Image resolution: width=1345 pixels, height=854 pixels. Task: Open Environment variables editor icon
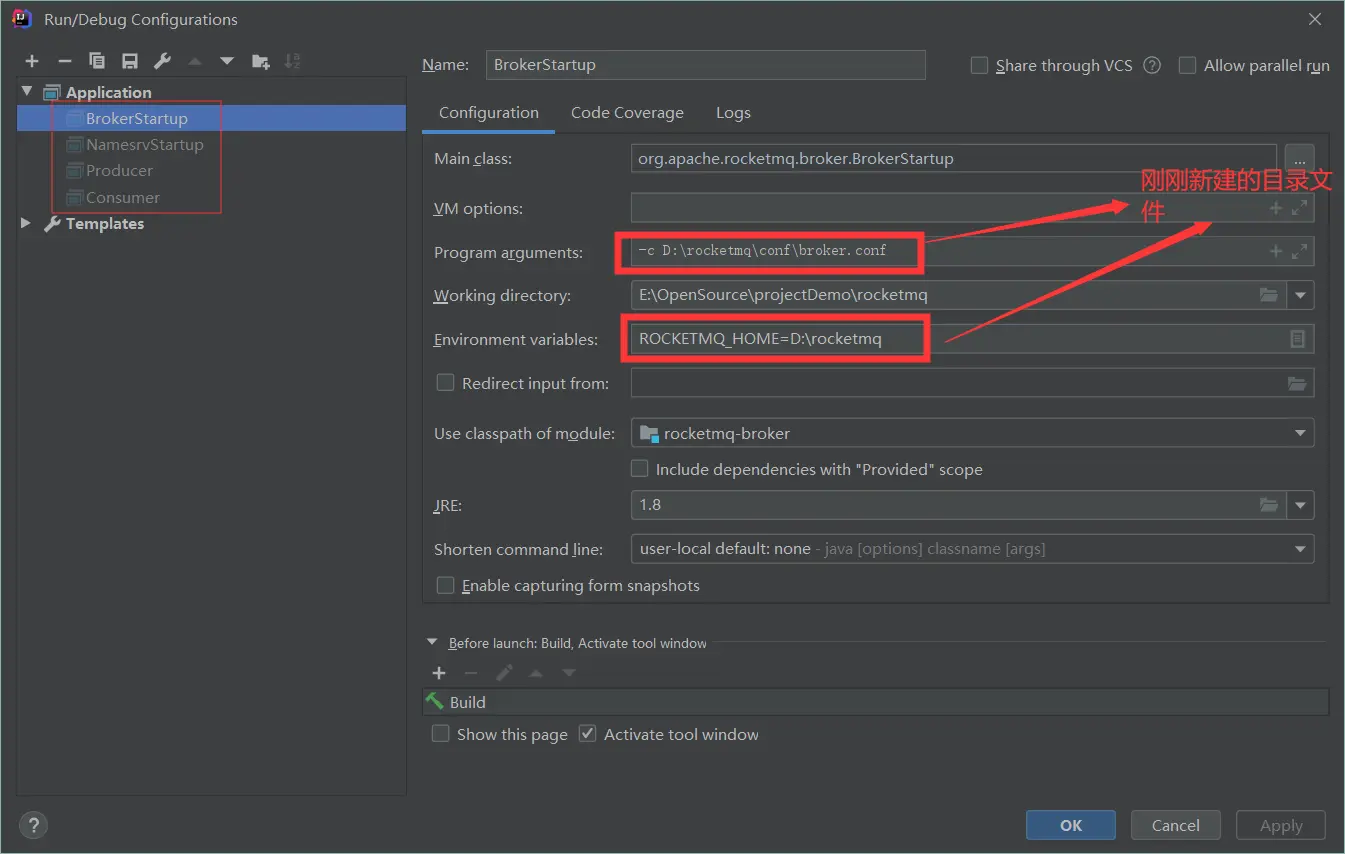1297,339
